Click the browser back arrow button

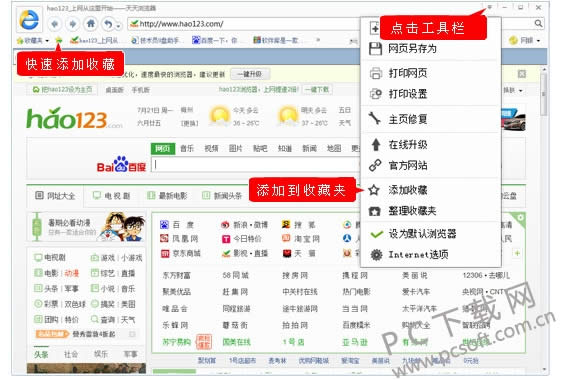[55, 24]
